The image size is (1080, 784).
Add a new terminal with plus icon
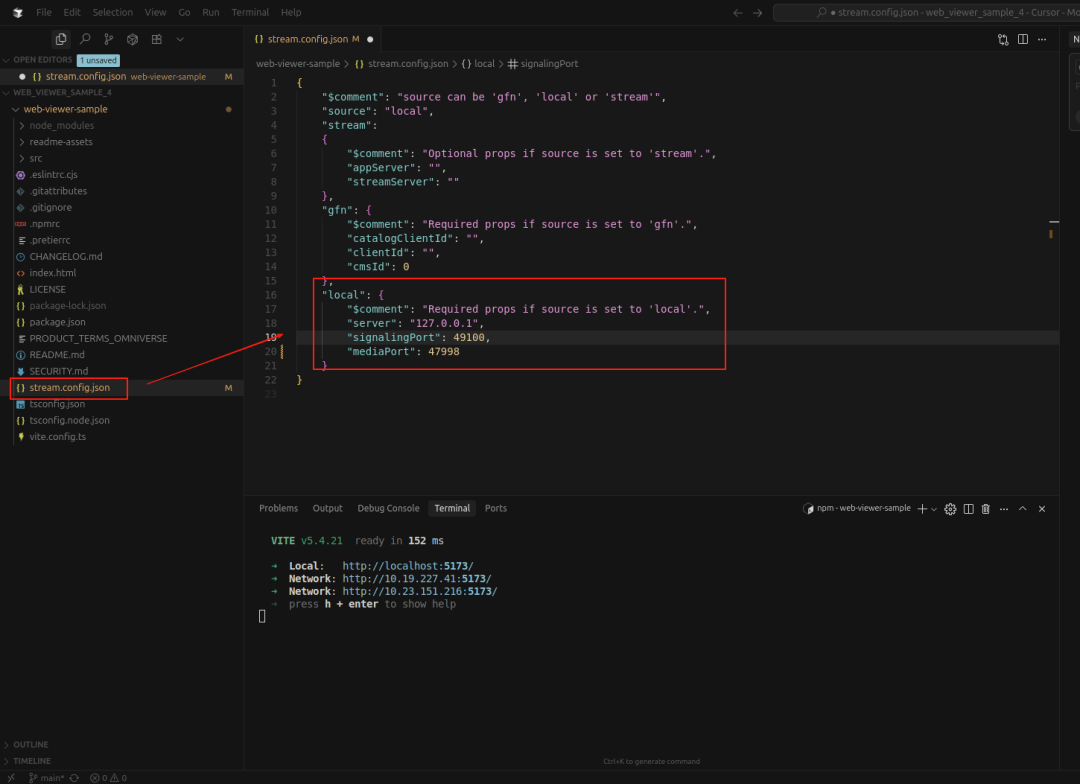(x=922, y=508)
